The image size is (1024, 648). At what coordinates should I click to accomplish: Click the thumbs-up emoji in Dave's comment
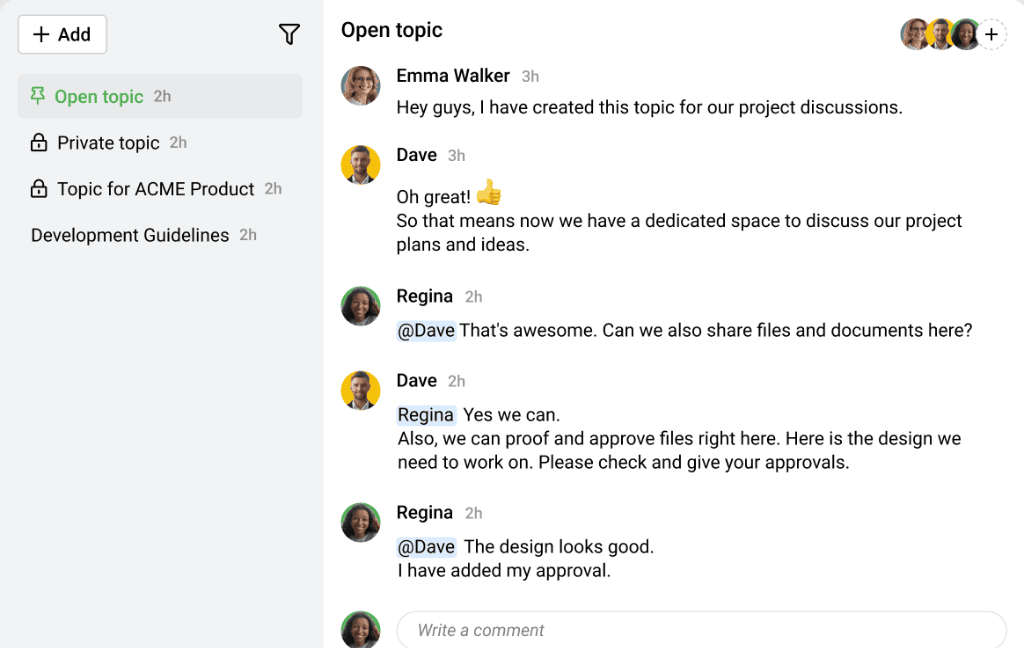pyautogui.click(x=488, y=193)
